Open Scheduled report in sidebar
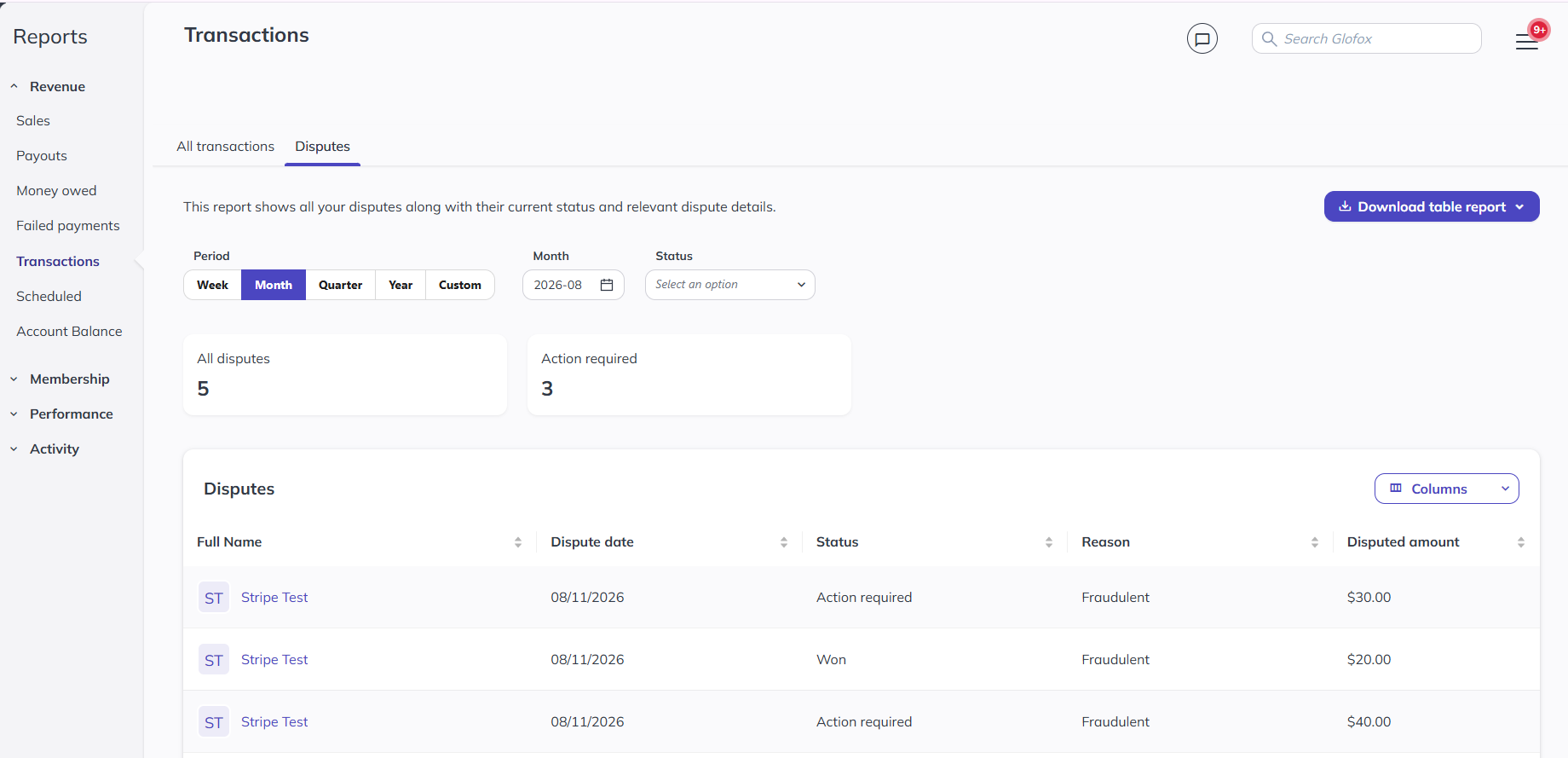 point(49,296)
